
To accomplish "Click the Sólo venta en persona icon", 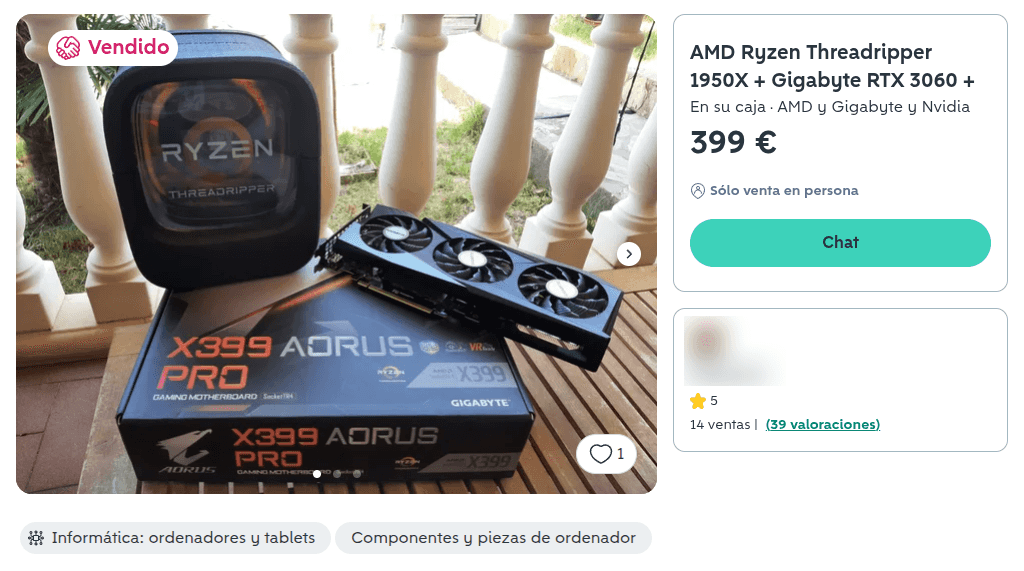I will (x=697, y=191).
